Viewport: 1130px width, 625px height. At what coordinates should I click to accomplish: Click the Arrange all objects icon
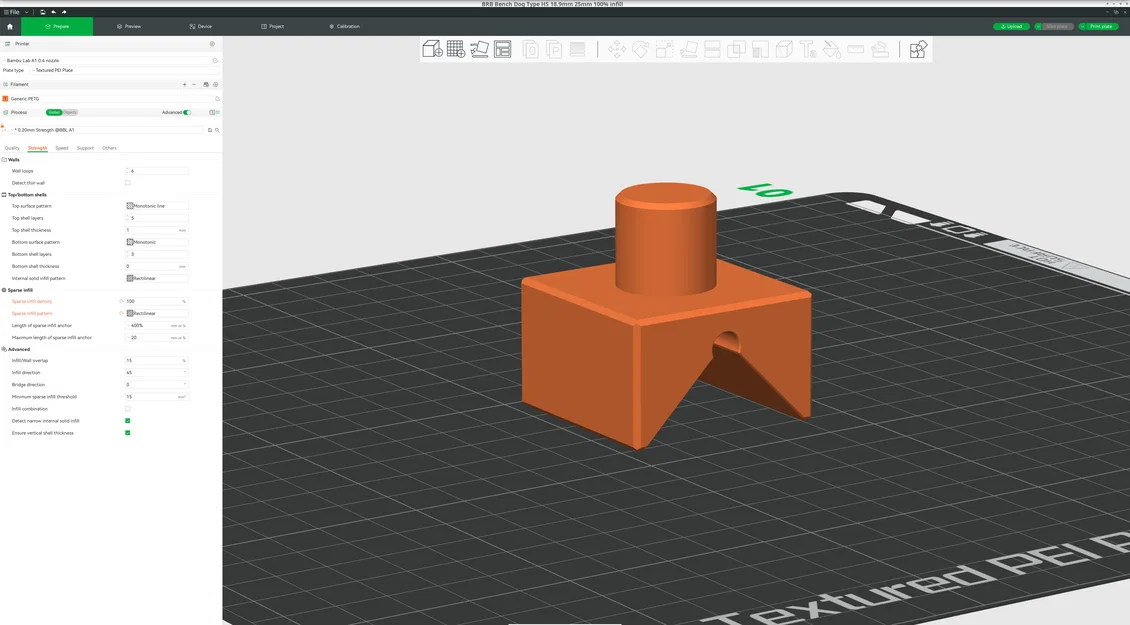coord(503,49)
